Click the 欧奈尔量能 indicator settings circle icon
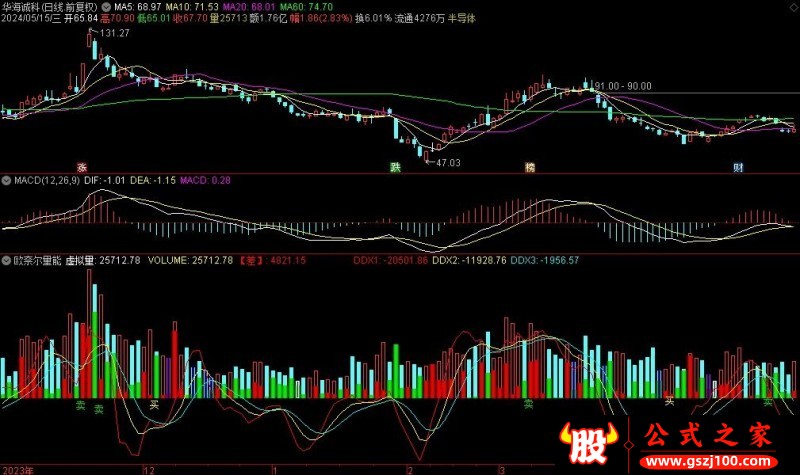This screenshot has height=475, width=800. pyautogui.click(x=6, y=260)
